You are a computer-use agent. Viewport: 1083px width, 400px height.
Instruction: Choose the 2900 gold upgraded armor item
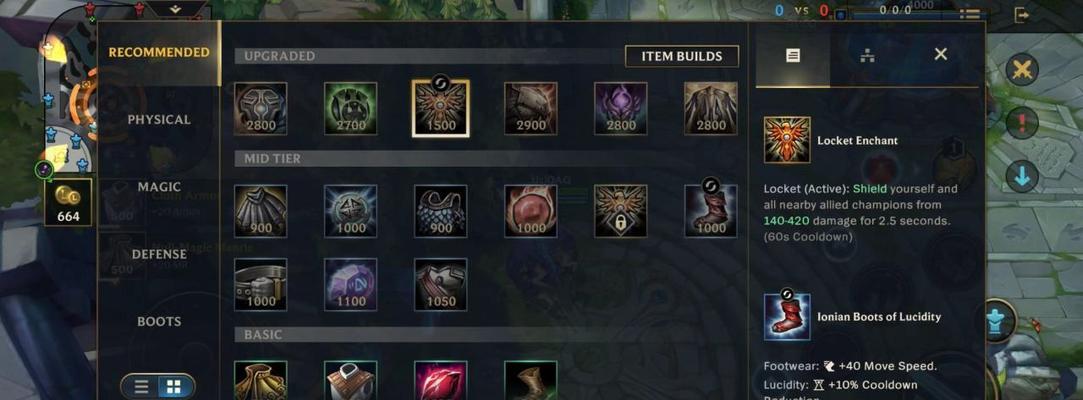[530, 108]
